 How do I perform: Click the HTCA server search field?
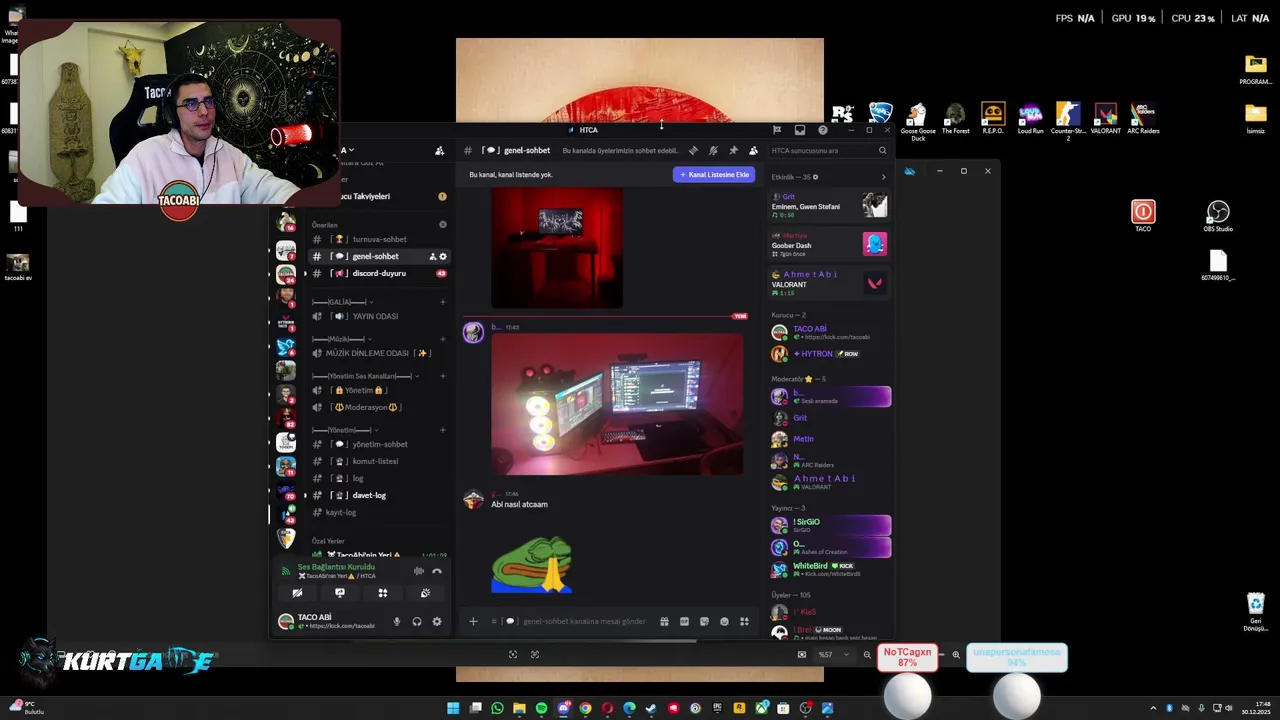click(828, 150)
